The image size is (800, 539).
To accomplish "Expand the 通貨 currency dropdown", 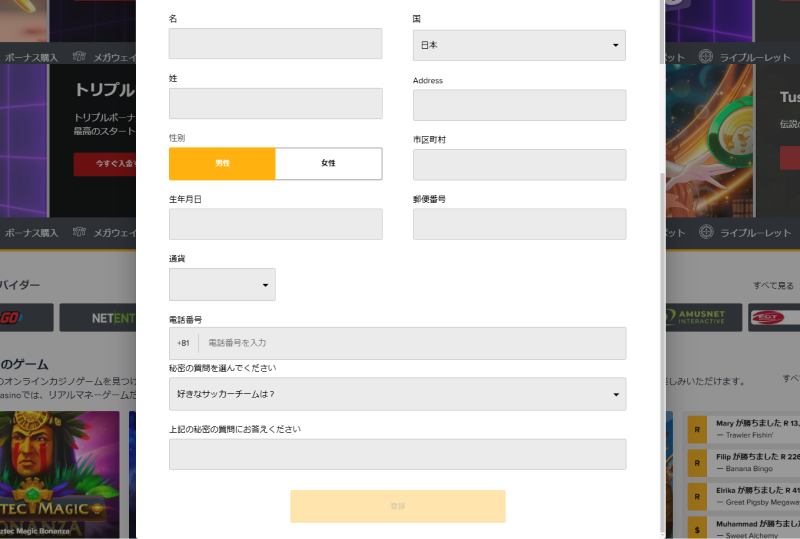I will (222, 285).
